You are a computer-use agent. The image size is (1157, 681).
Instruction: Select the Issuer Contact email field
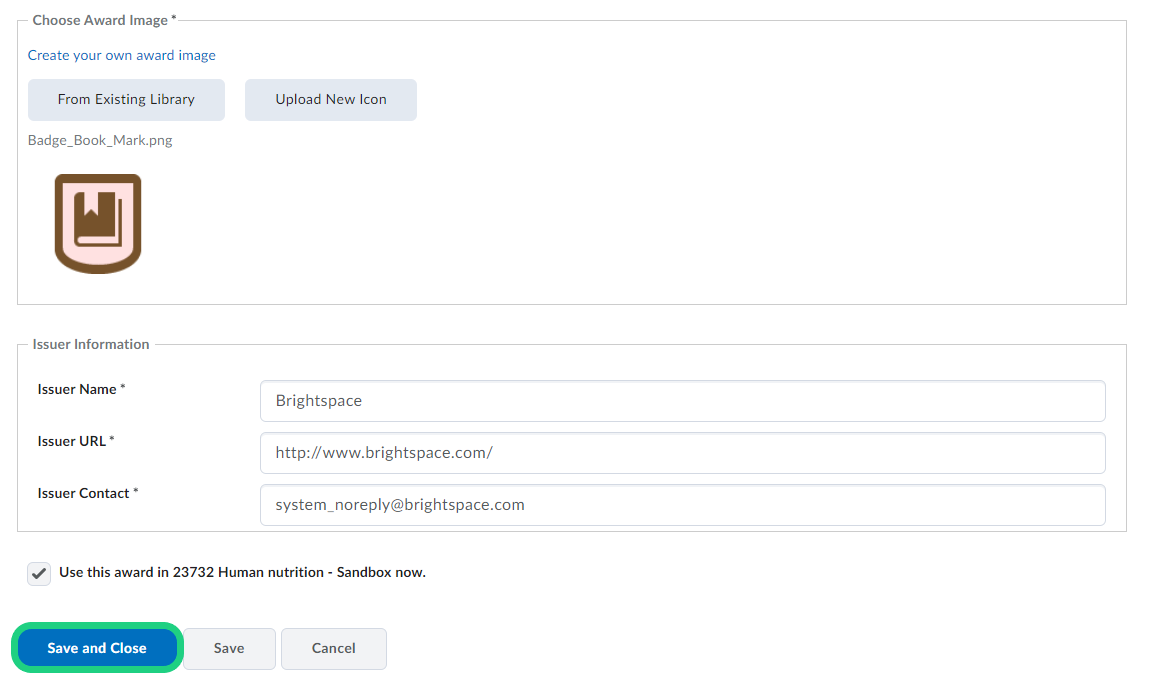pos(682,505)
